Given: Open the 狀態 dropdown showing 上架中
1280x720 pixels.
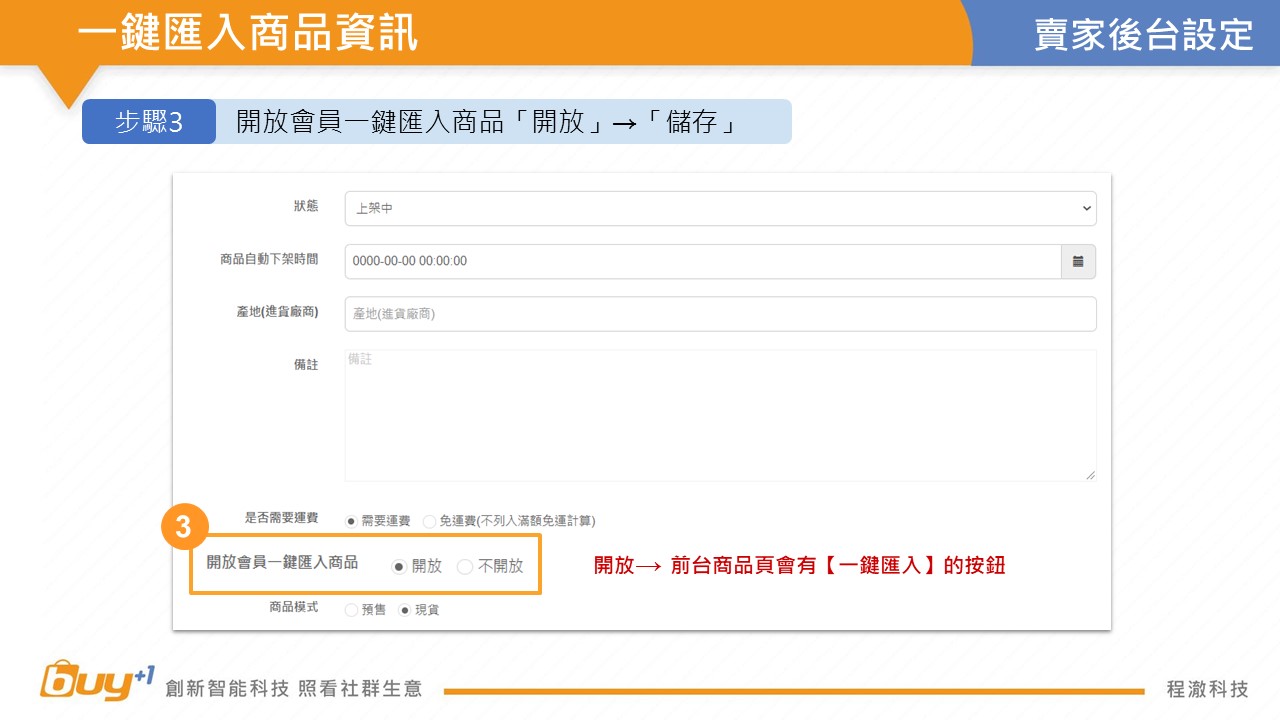Looking at the screenshot, I should pyautogui.click(x=720, y=209).
